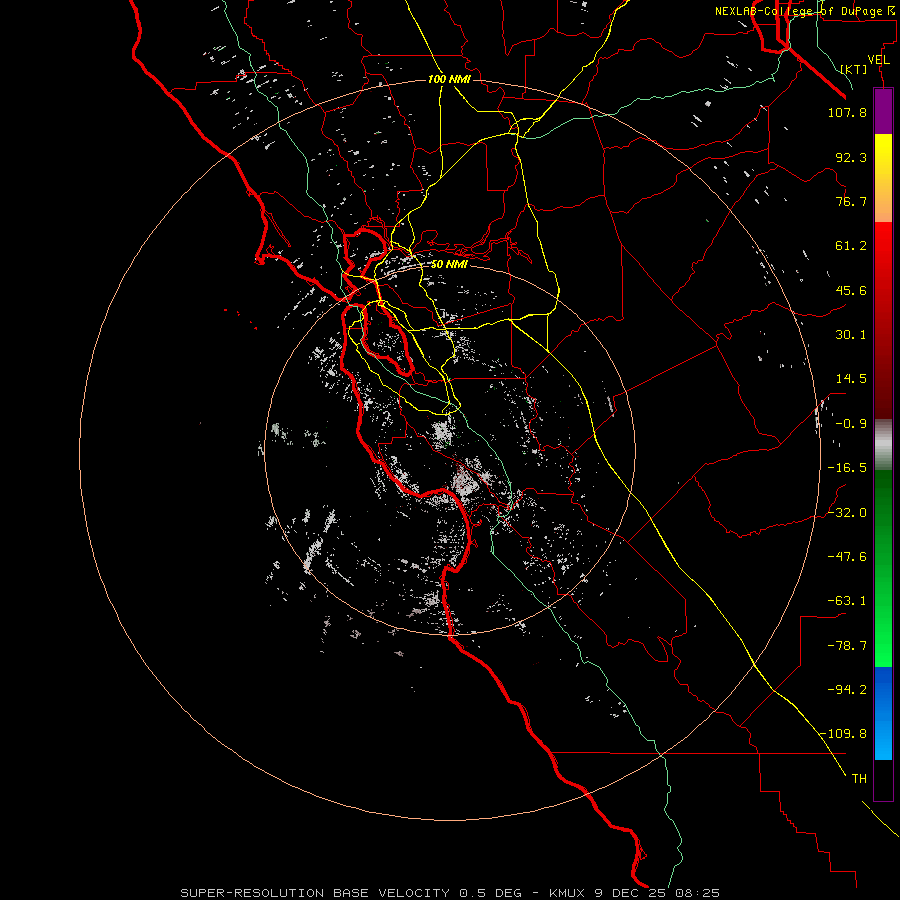Screen dimensions: 900x900
Task: Click the 45.6 velocity scale value
Action: point(851,290)
